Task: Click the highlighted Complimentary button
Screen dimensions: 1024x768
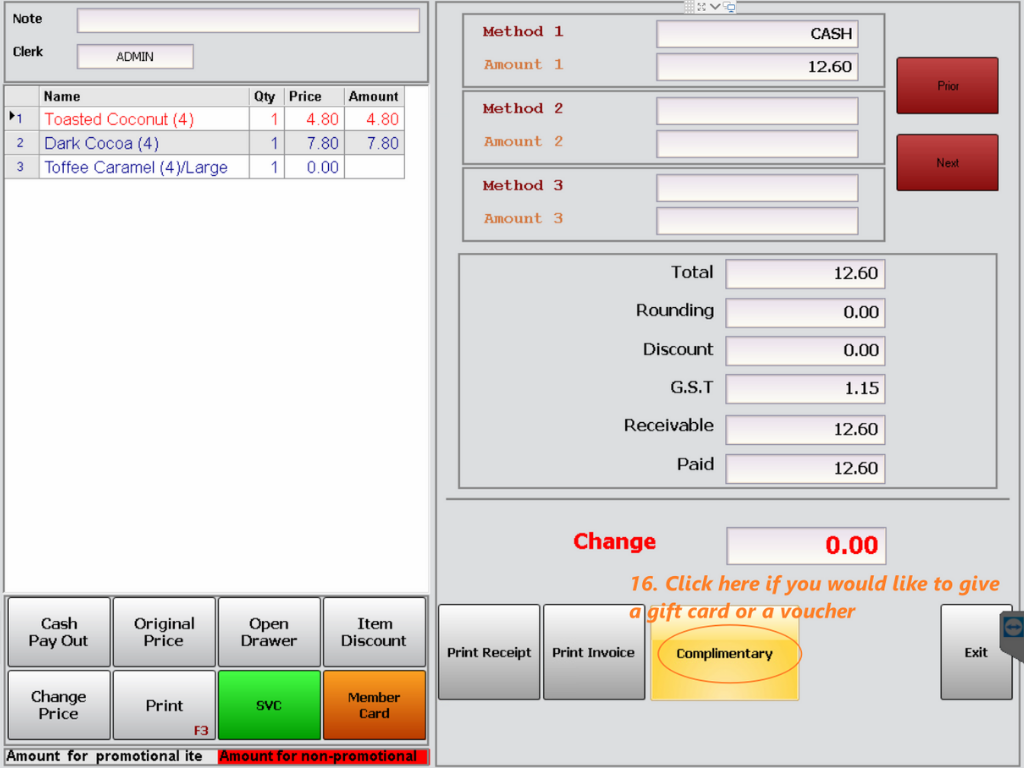Action: (x=725, y=652)
